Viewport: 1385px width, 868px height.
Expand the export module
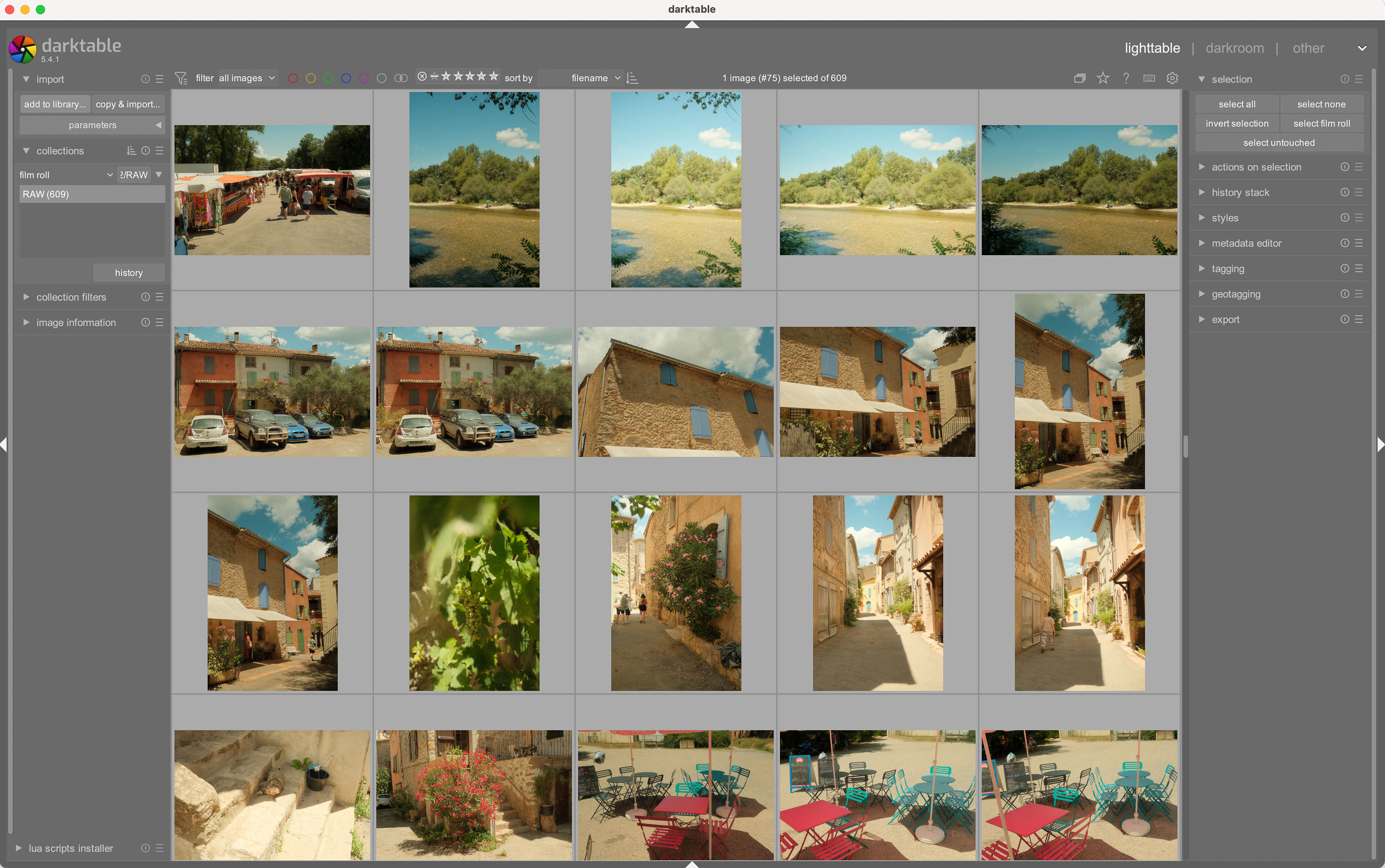pyautogui.click(x=1201, y=319)
